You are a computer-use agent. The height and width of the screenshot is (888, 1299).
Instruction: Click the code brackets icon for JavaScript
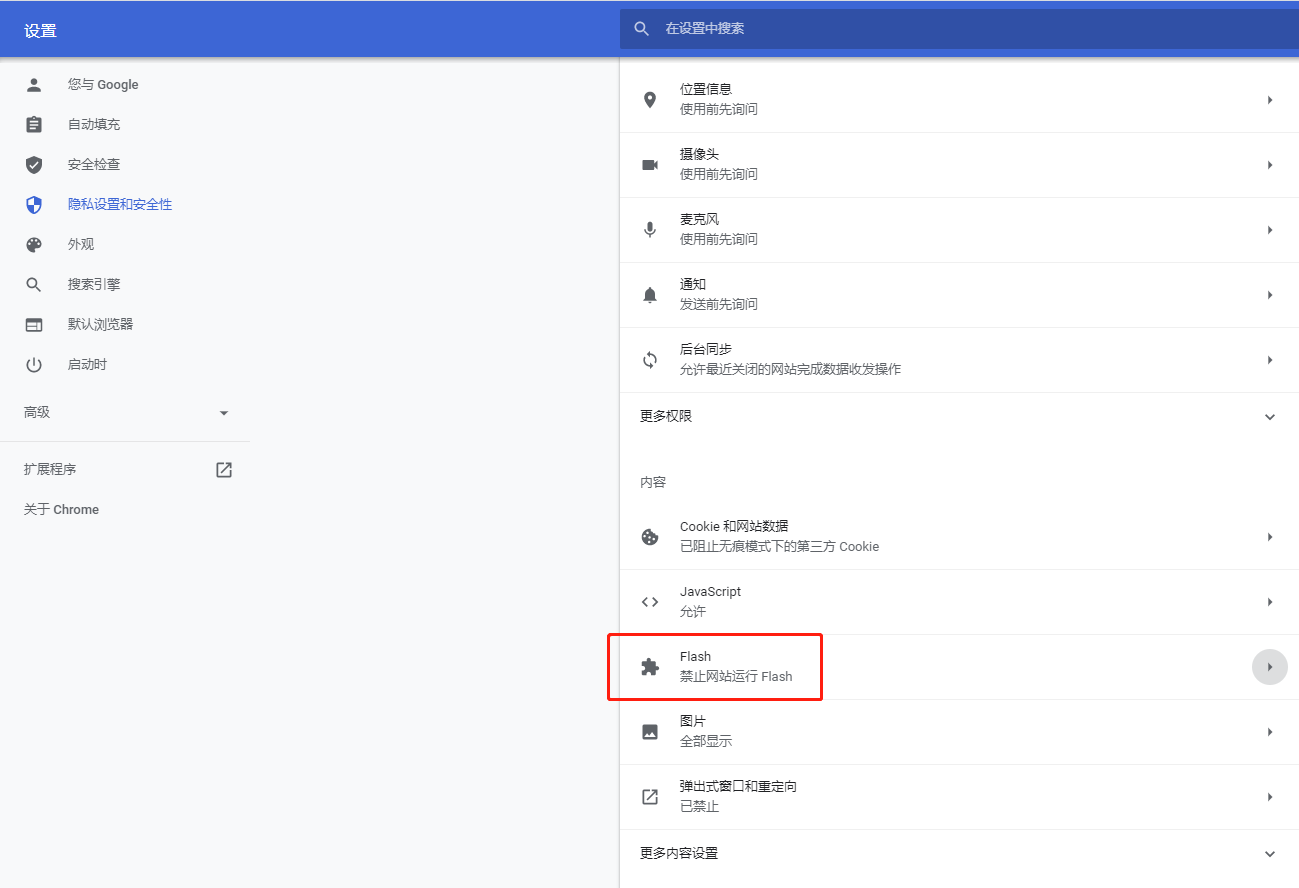coord(650,602)
